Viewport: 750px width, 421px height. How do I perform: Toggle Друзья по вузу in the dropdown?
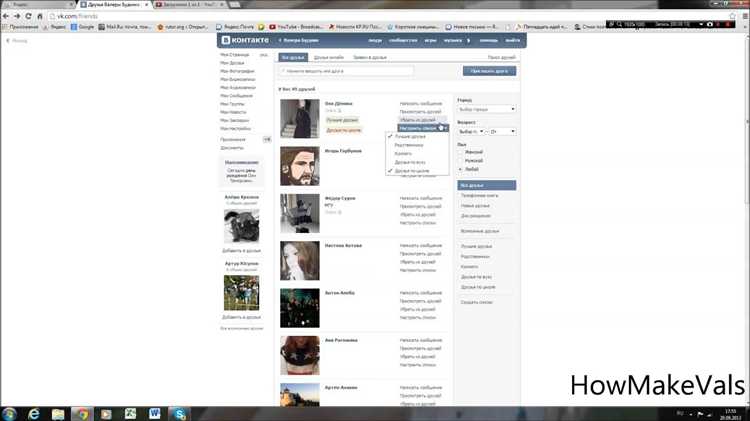pyautogui.click(x=417, y=162)
